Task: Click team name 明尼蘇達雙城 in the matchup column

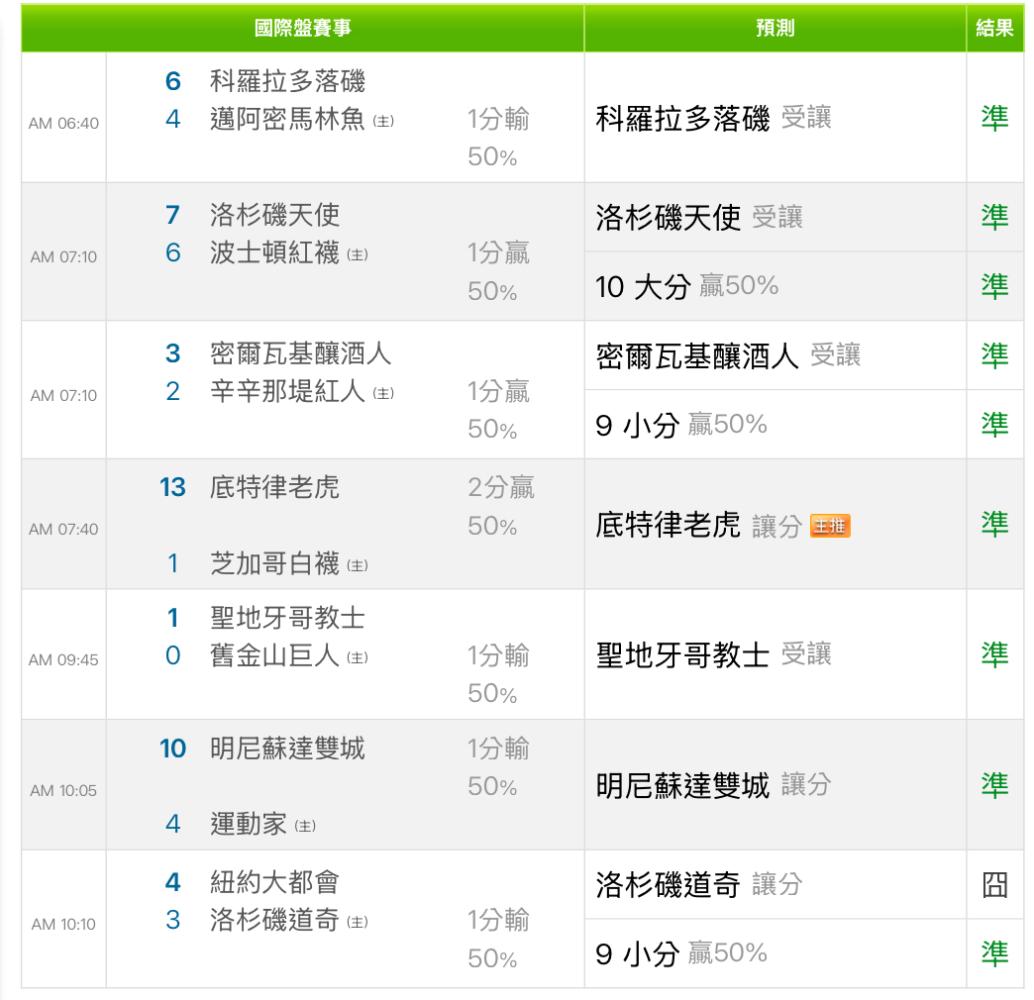Action: tap(288, 749)
